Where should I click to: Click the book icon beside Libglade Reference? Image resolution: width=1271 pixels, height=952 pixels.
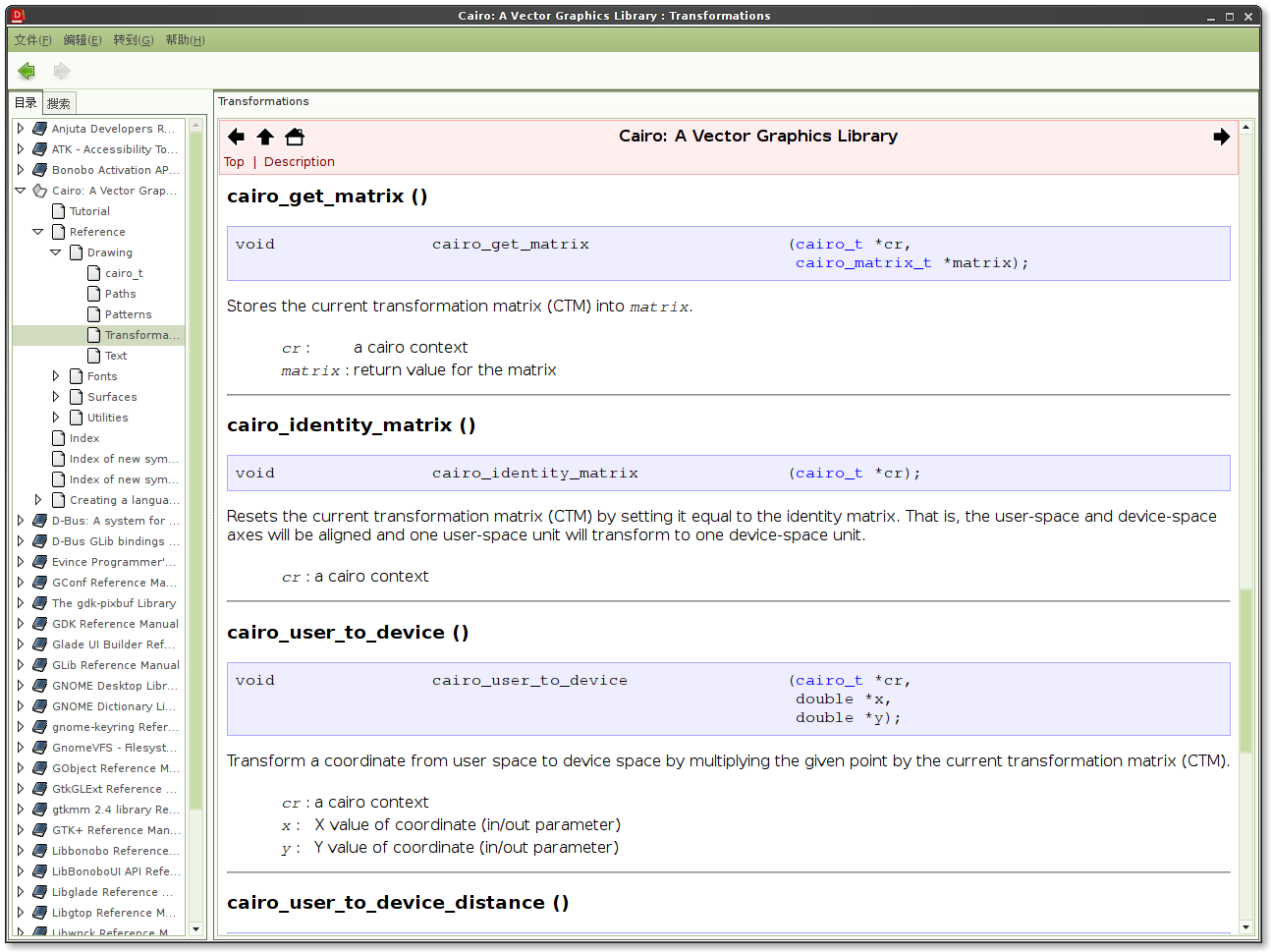coord(39,892)
